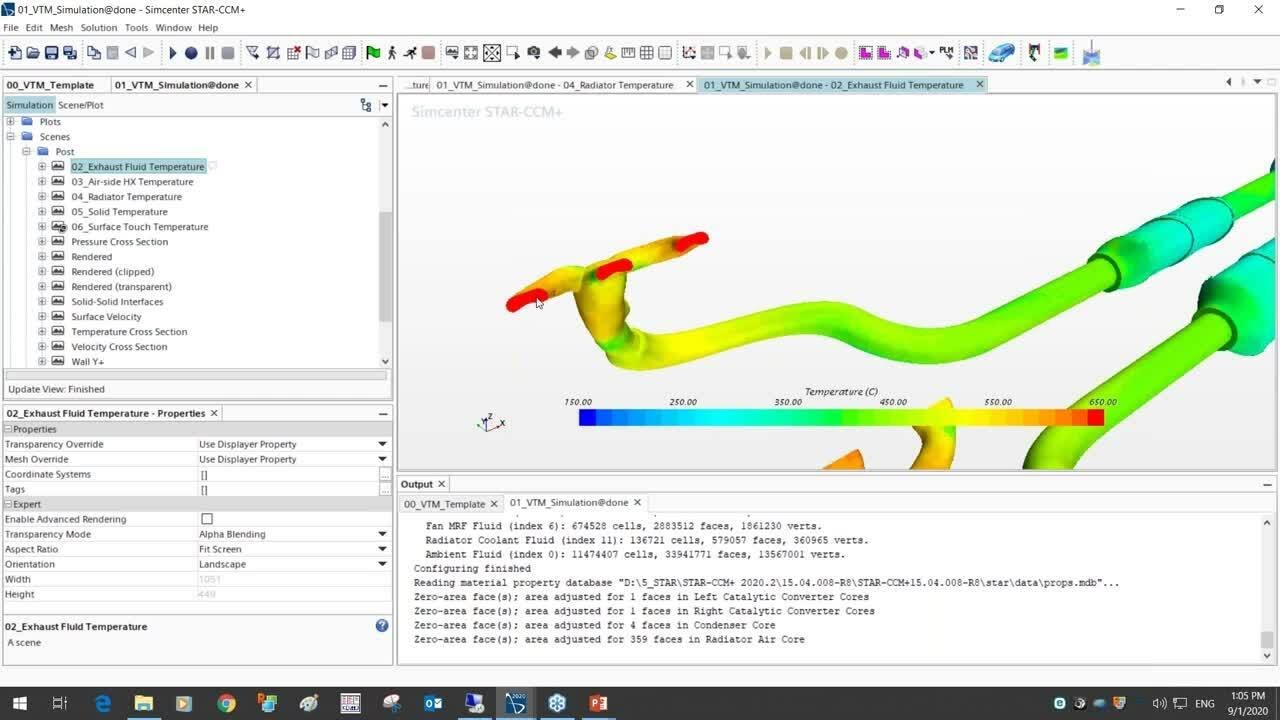Click the green Initialize Meshing flag icon

[x=373, y=53]
